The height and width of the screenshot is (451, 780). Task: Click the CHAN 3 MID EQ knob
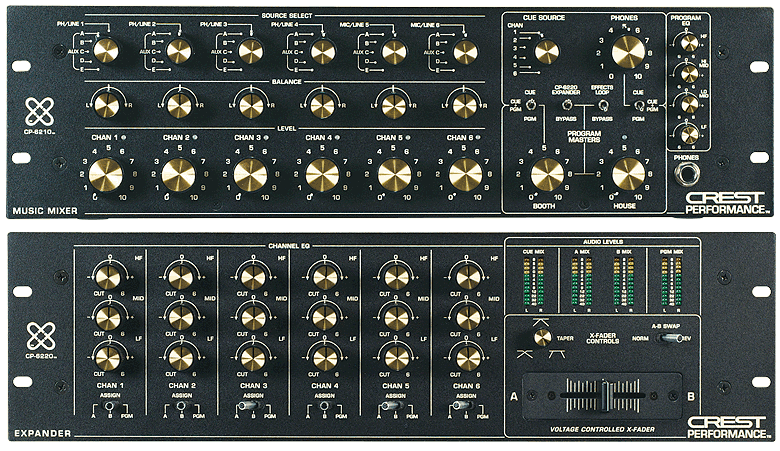pyautogui.click(x=253, y=317)
